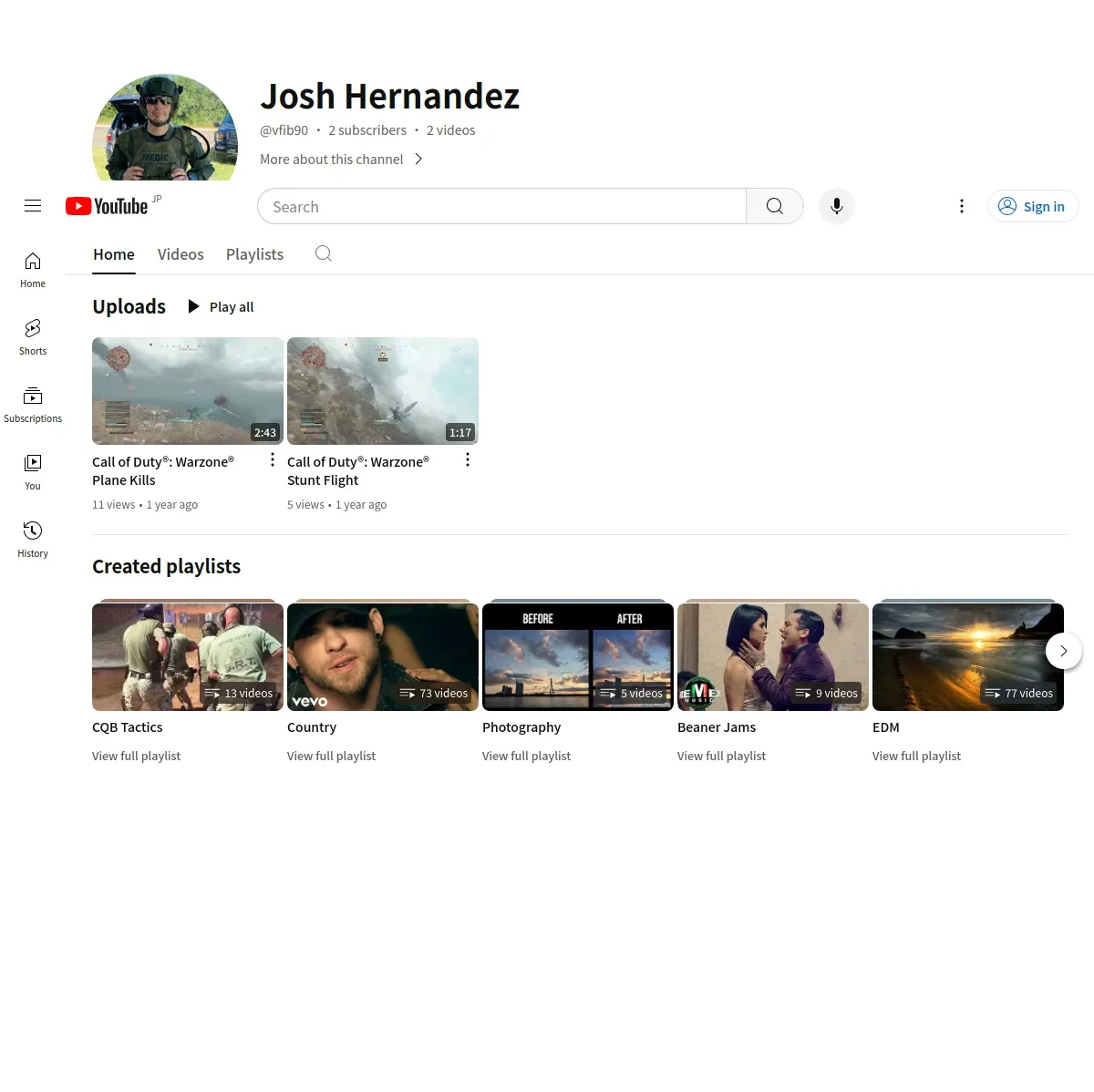Click the 5 views metadata text
Screen dimensions: 1094x1092
306,504
